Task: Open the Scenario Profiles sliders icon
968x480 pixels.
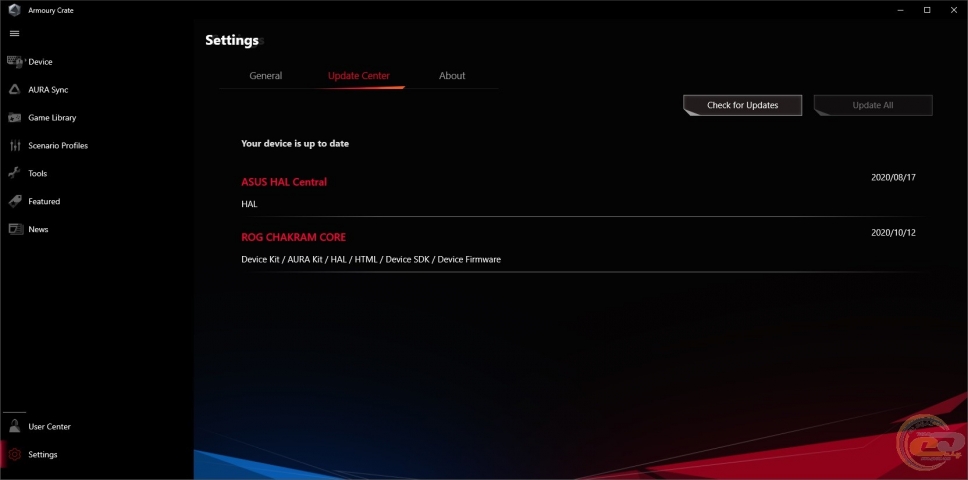Action: point(15,146)
